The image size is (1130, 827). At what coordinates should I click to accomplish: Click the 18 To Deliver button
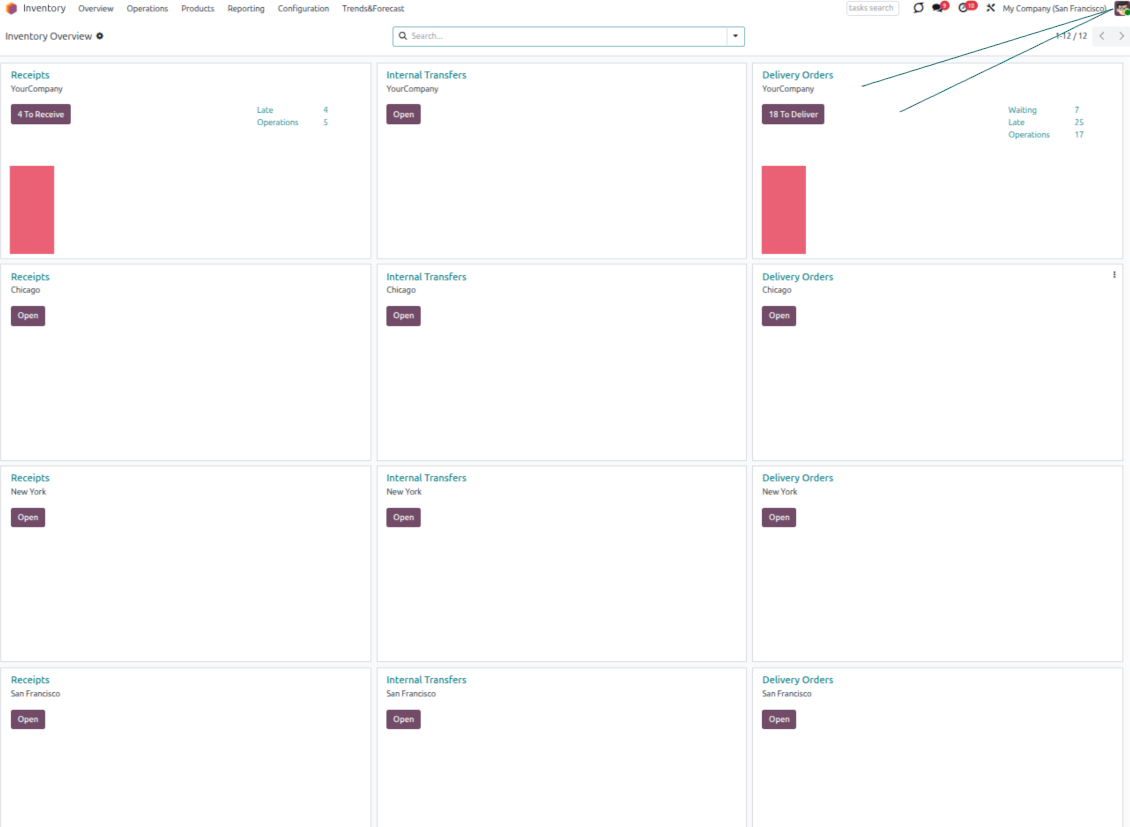(x=793, y=114)
